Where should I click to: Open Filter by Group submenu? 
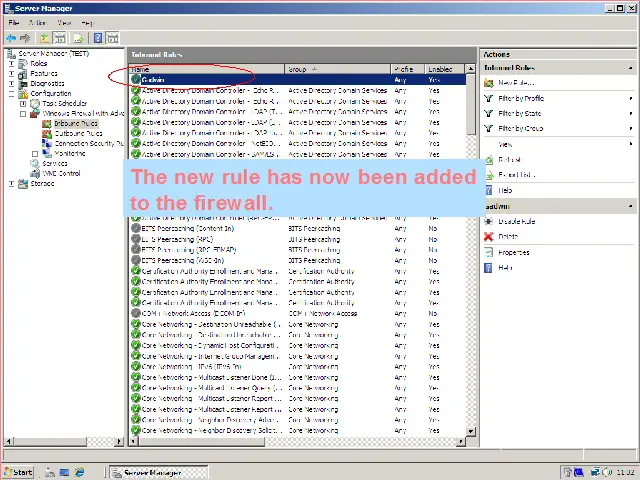tap(519, 129)
